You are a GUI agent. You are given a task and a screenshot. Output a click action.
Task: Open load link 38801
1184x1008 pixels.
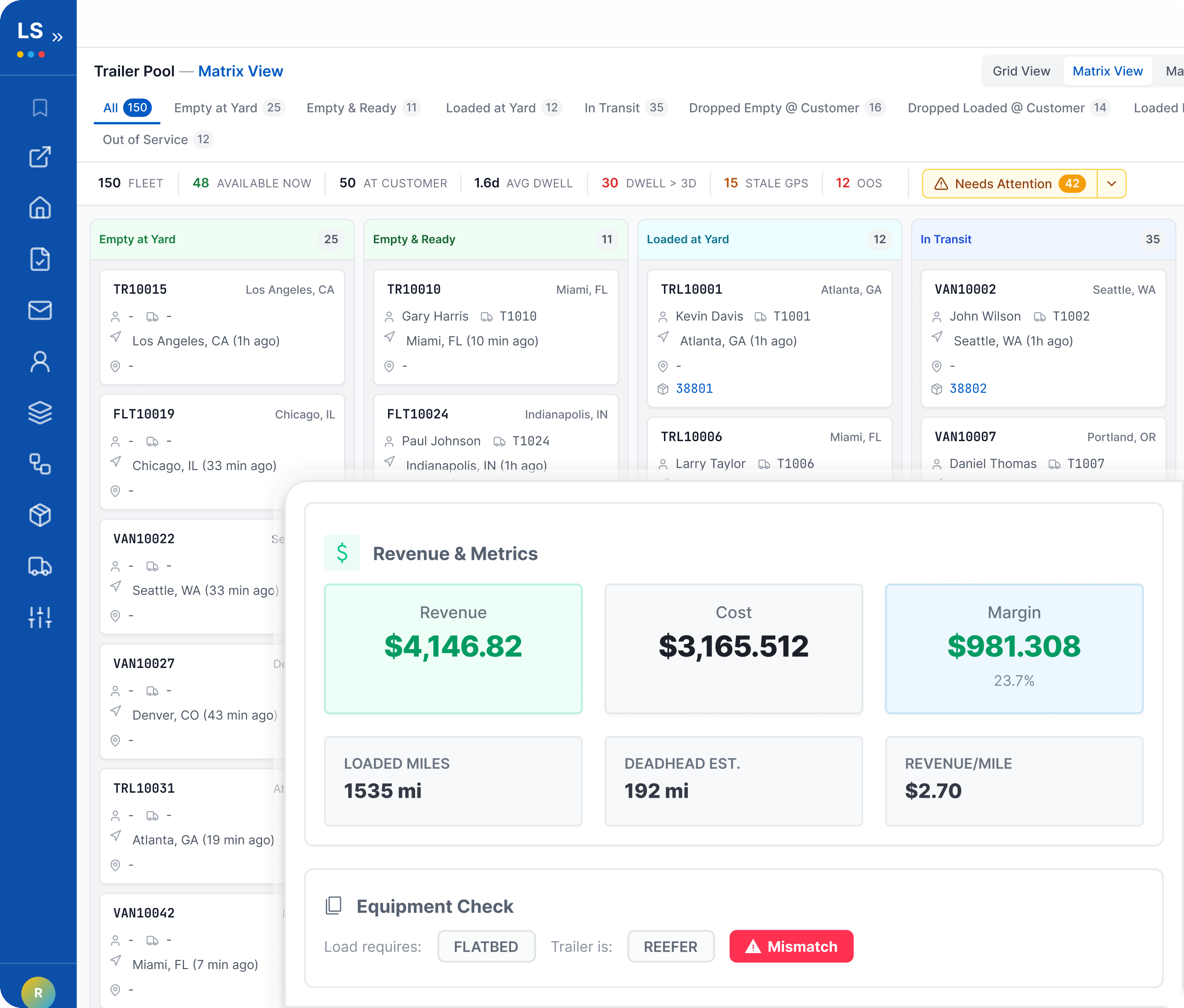694,389
